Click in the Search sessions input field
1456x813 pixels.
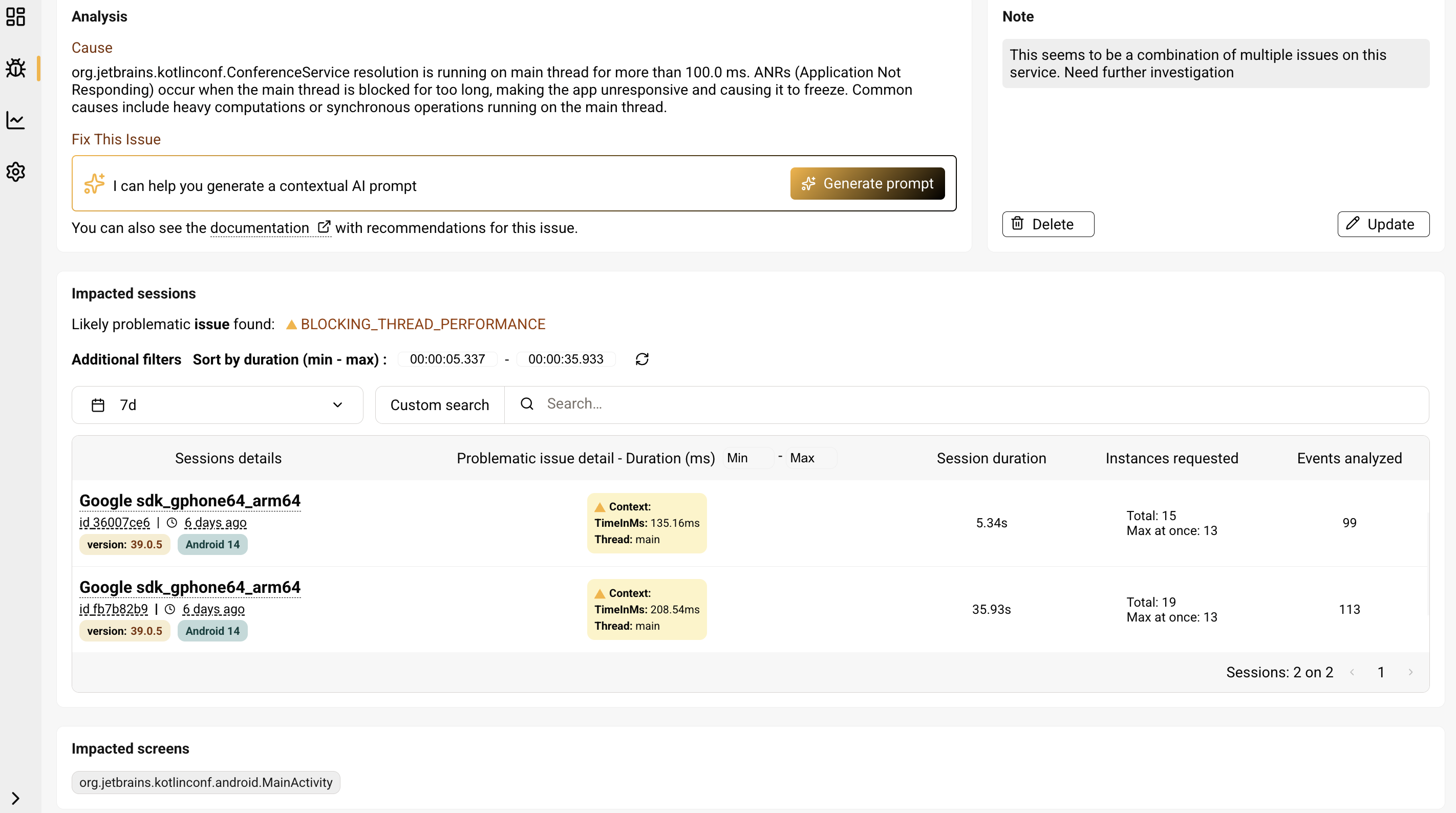(961, 403)
